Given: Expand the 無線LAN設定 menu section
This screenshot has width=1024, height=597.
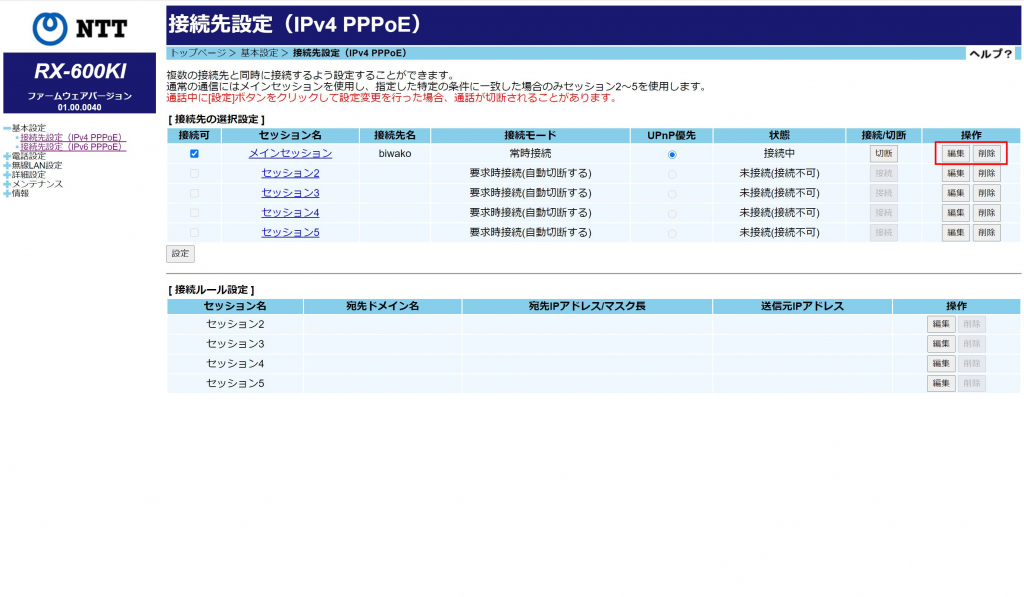Looking at the screenshot, I should pyautogui.click(x=6, y=166).
